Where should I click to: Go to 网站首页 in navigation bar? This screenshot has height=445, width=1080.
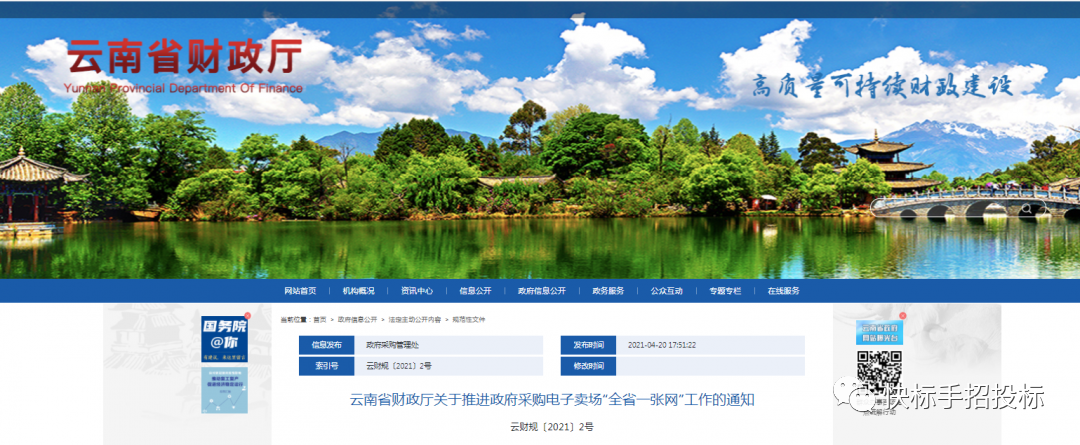click(300, 291)
